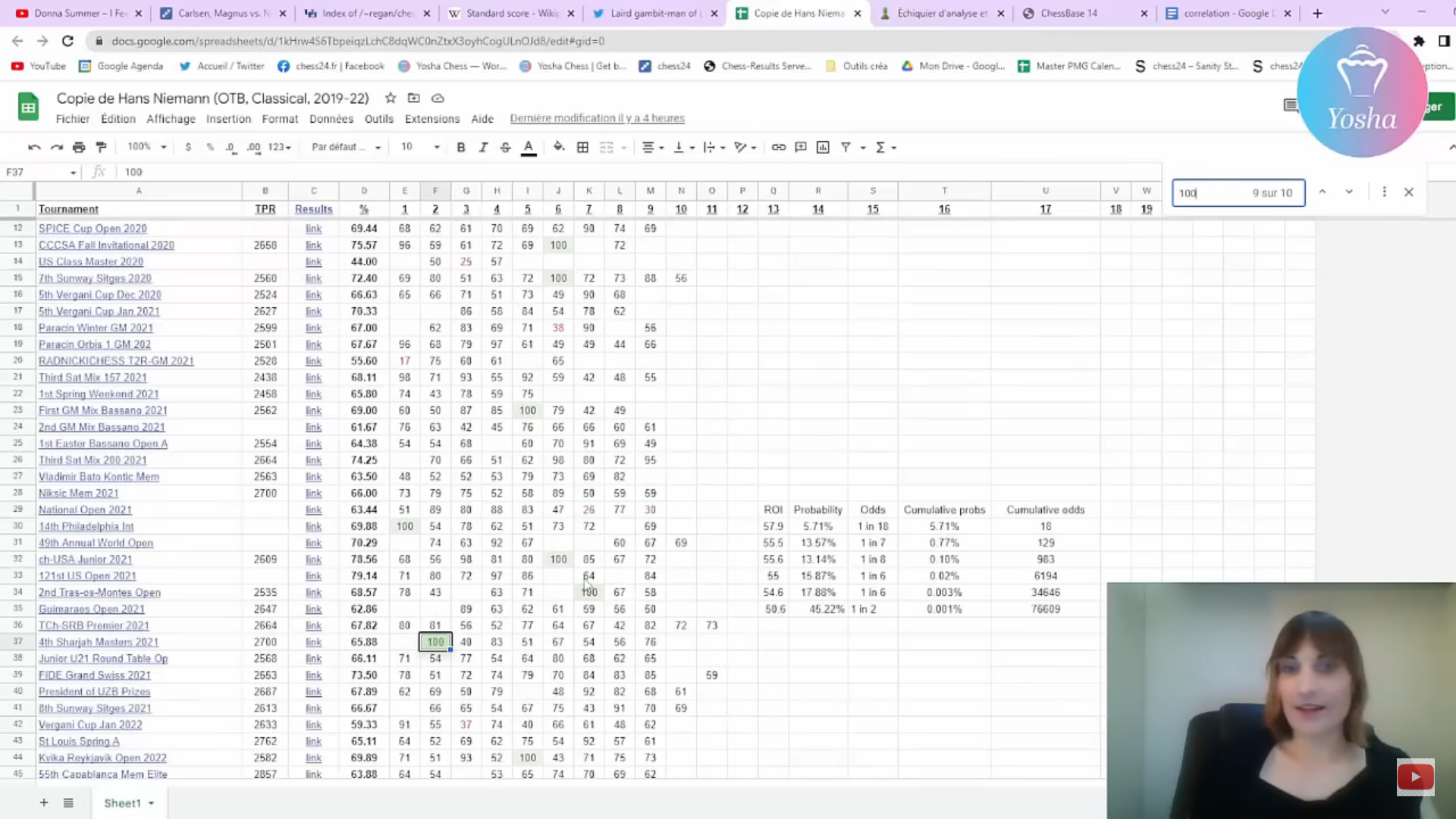This screenshot has width=1456, height=819.
Task: Click the undo icon in toolbar
Action: click(34, 147)
